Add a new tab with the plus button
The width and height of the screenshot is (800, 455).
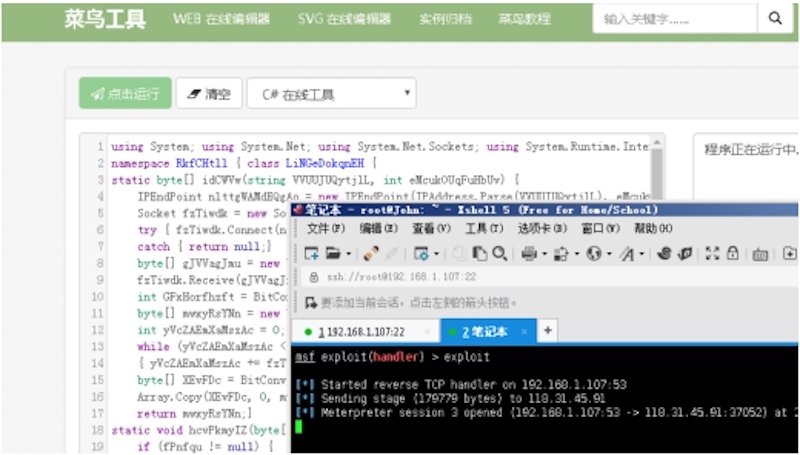point(547,331)
